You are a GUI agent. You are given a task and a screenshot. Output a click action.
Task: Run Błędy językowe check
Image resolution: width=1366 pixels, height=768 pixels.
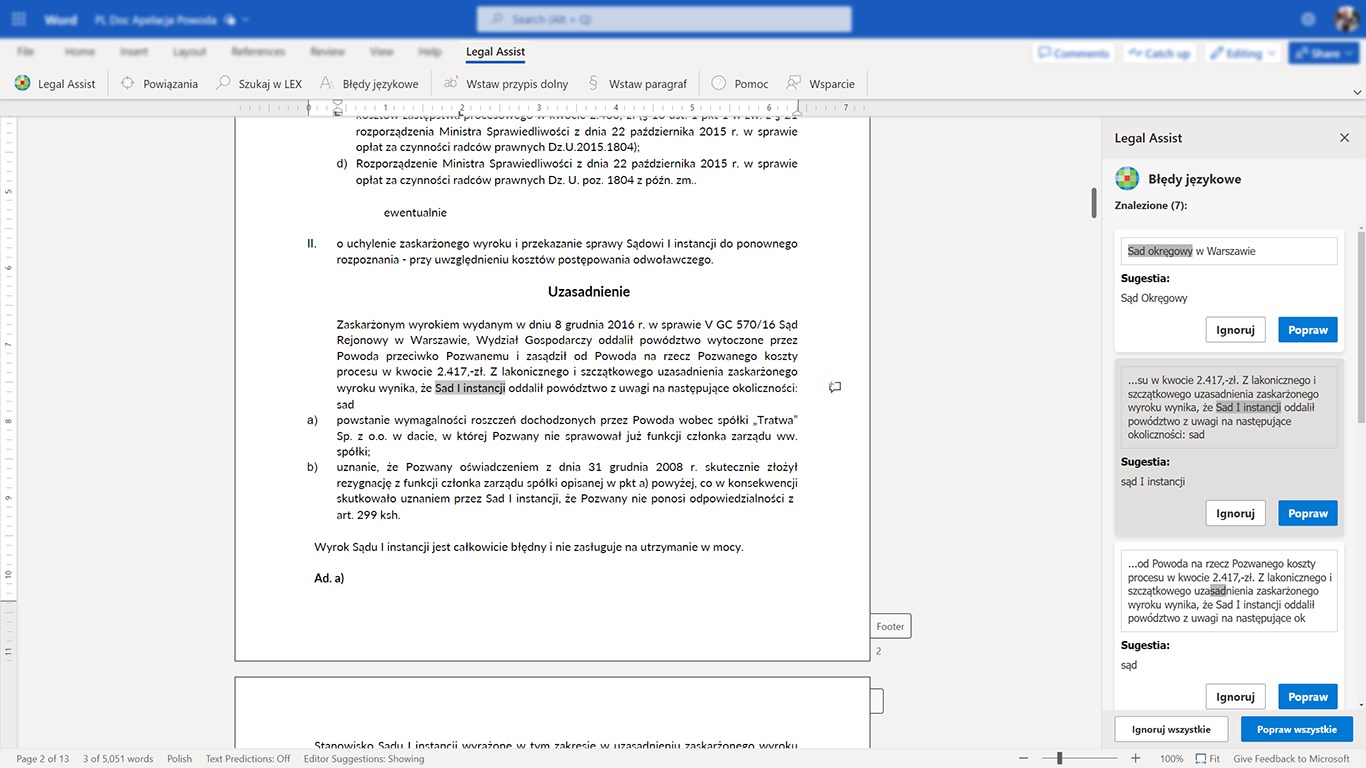[368, 84]
